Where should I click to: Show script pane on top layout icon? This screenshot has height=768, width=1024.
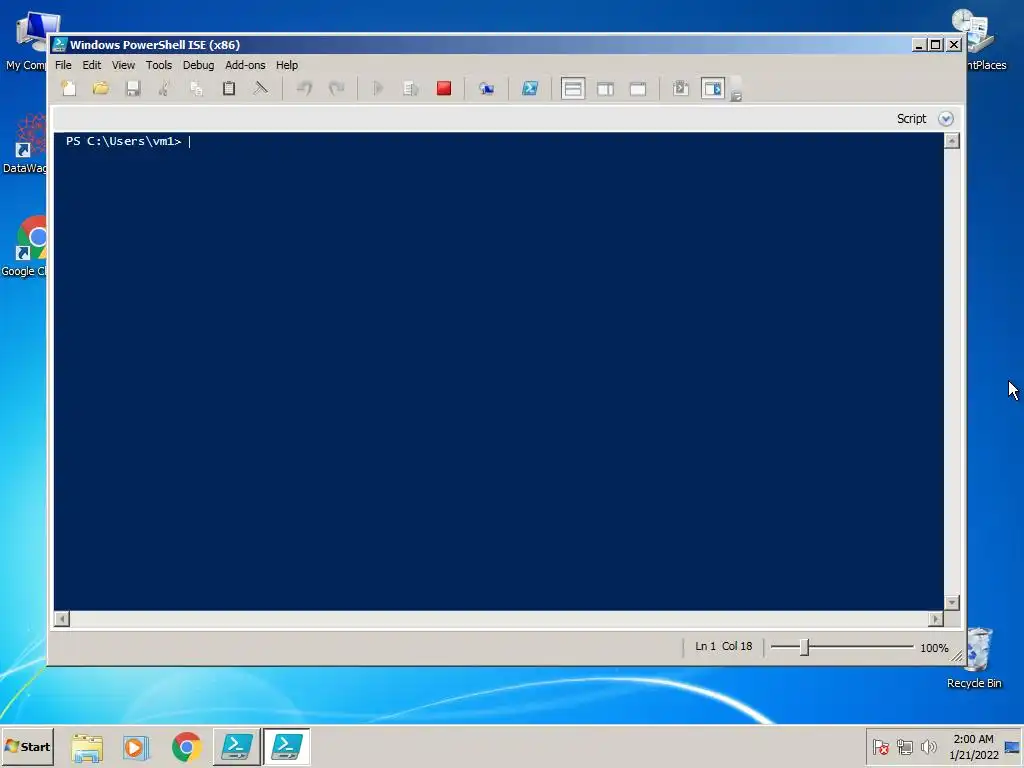(x=573, y=88)
